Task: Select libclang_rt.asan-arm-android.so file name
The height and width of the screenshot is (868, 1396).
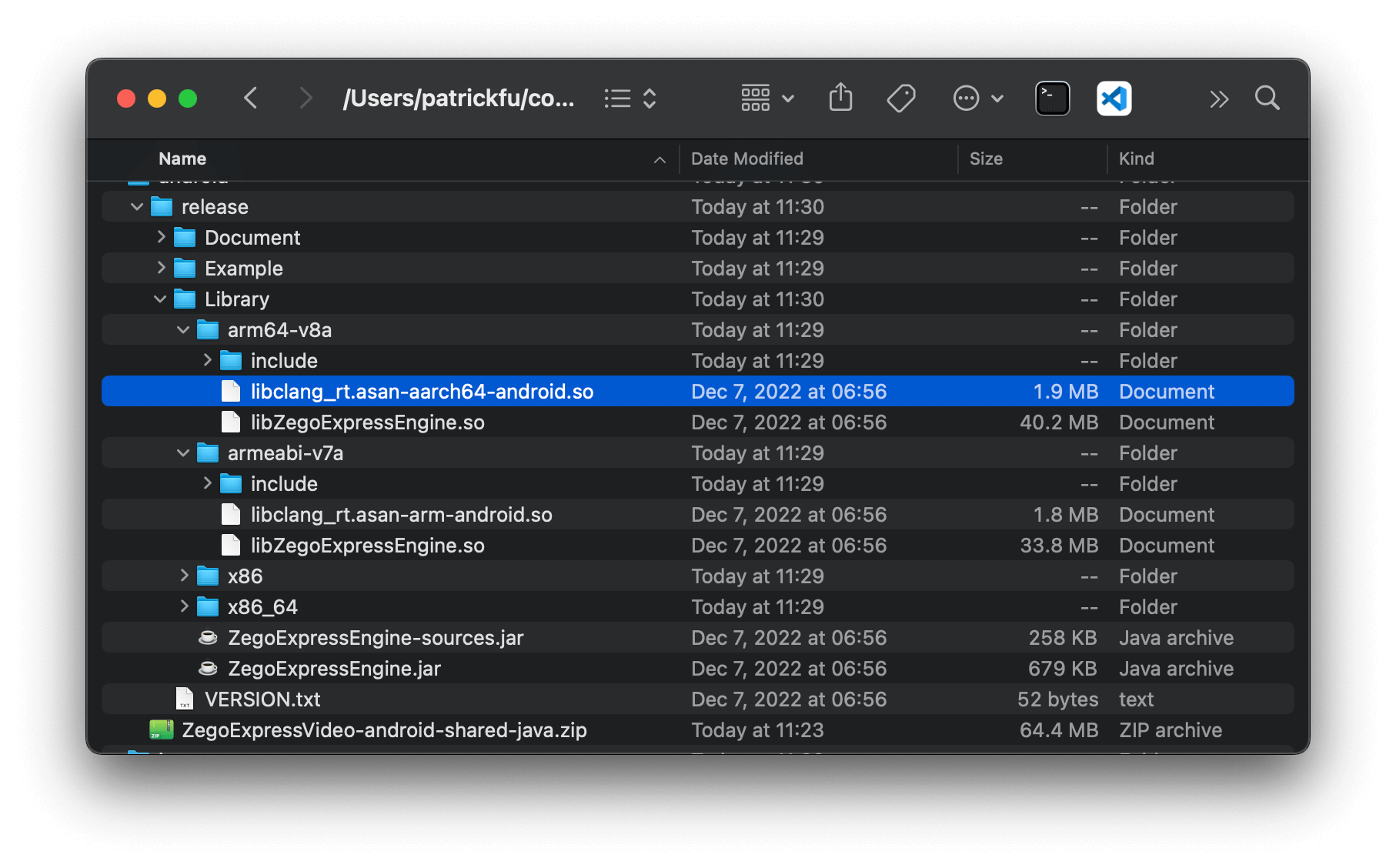Action: (401, 515)
